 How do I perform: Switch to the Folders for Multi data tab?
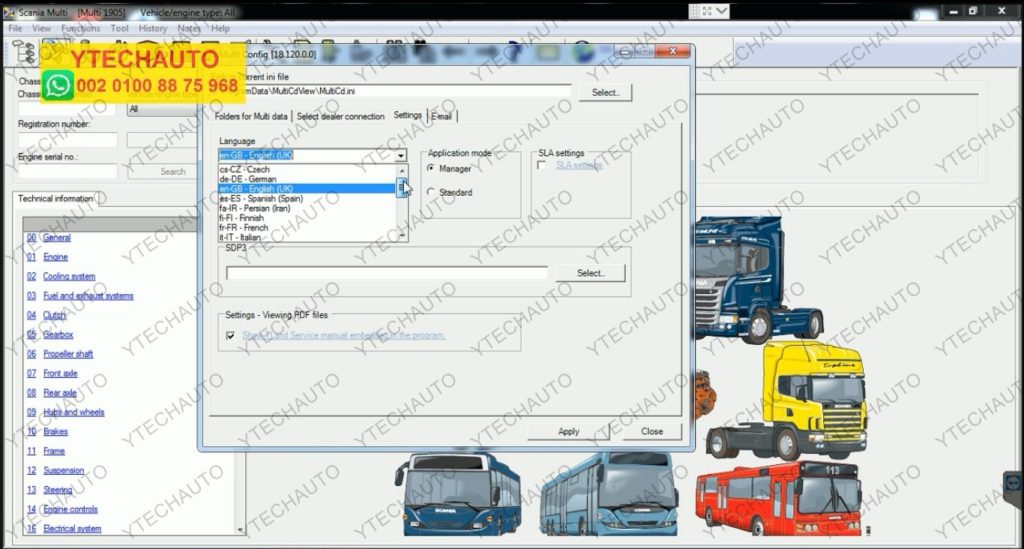tap(252, 116)
